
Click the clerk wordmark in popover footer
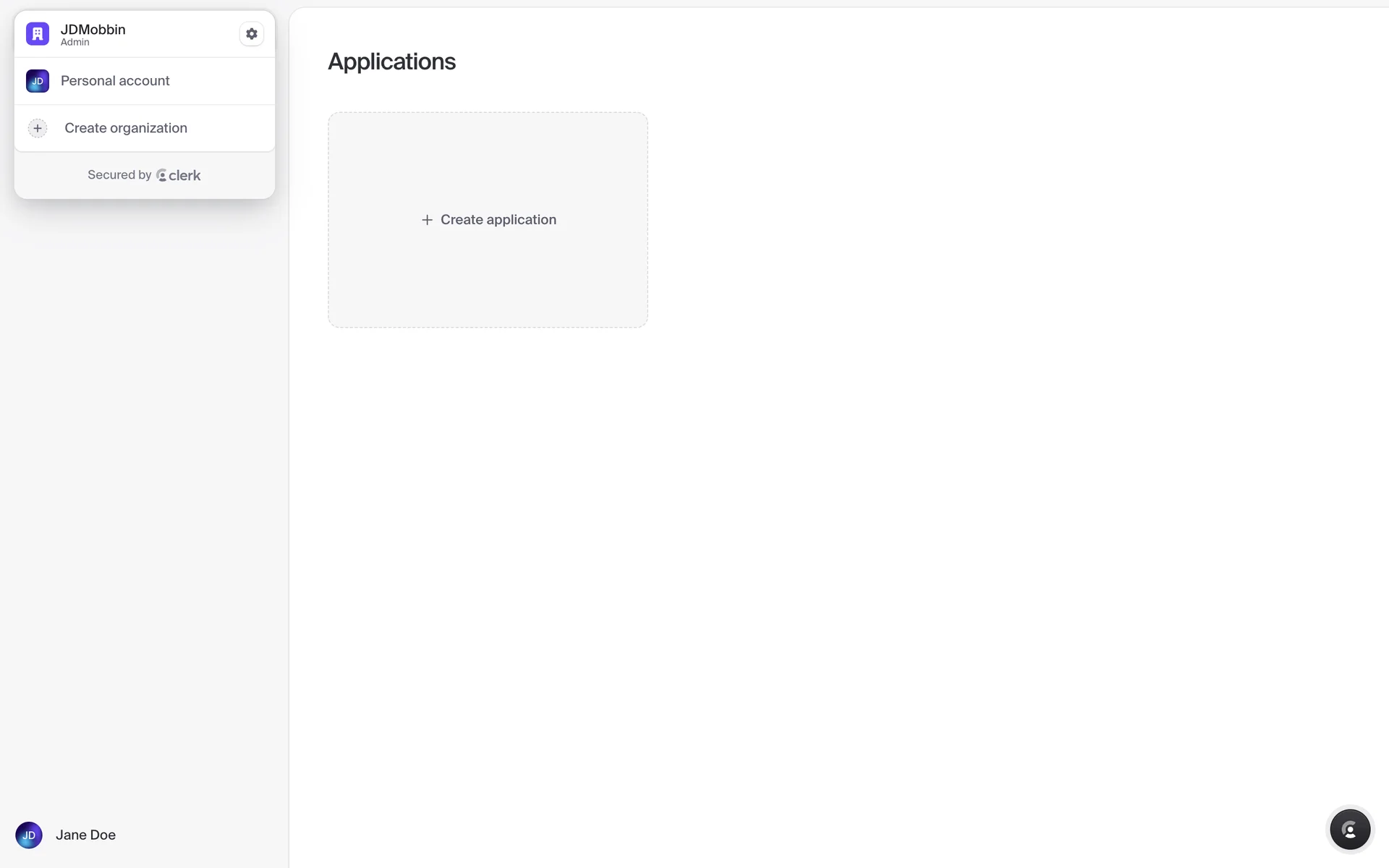coord(184,175)
